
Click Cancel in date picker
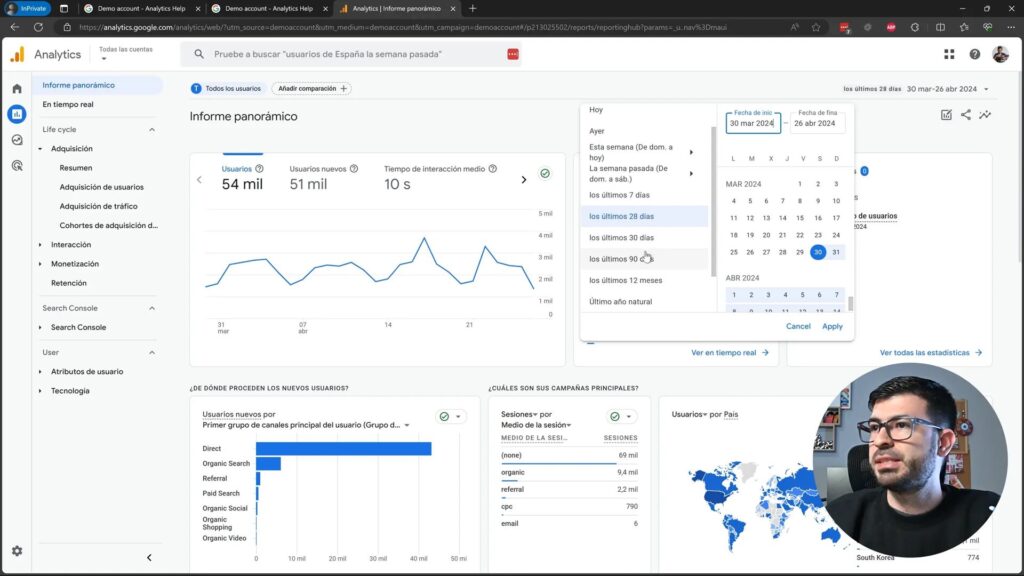pyautogui.click(x=798, y=327)
